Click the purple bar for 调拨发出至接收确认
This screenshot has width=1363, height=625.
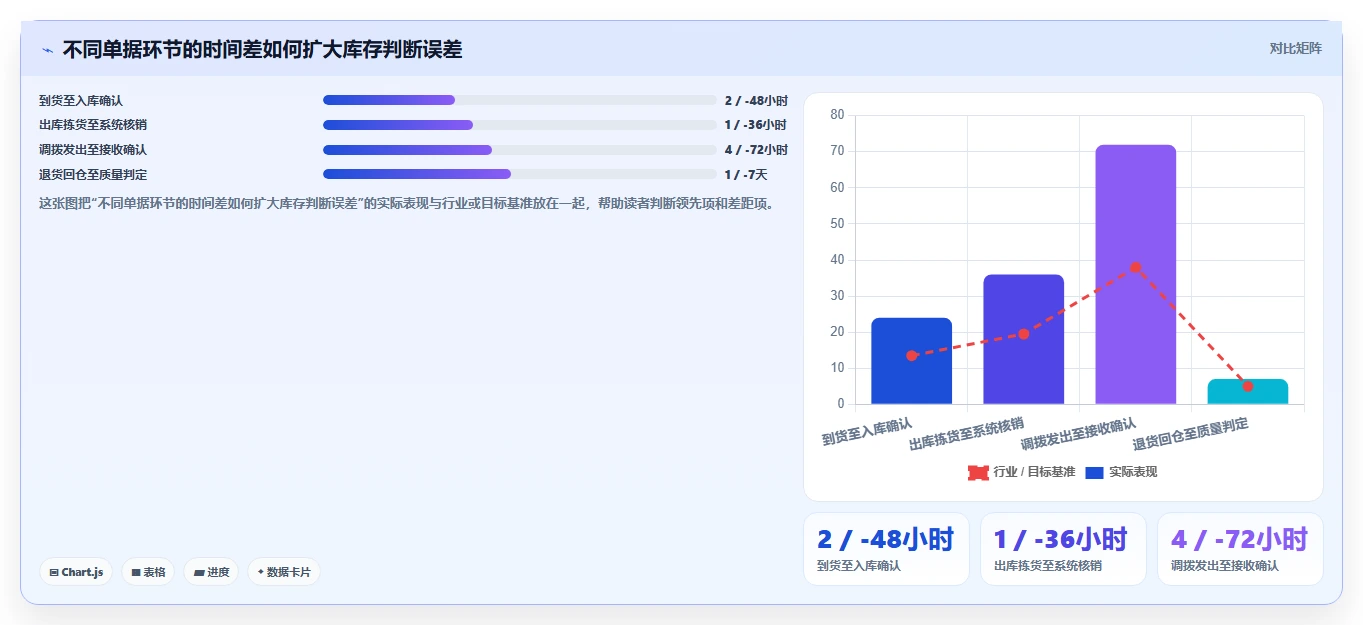1135,274
